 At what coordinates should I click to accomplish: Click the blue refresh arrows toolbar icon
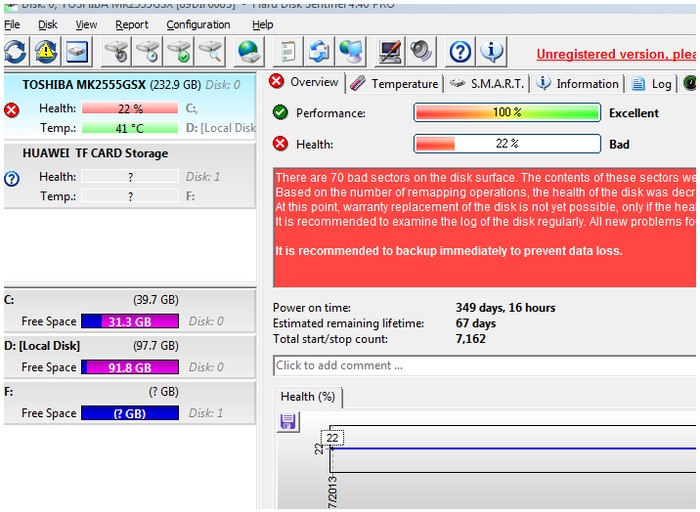[16, 52]
